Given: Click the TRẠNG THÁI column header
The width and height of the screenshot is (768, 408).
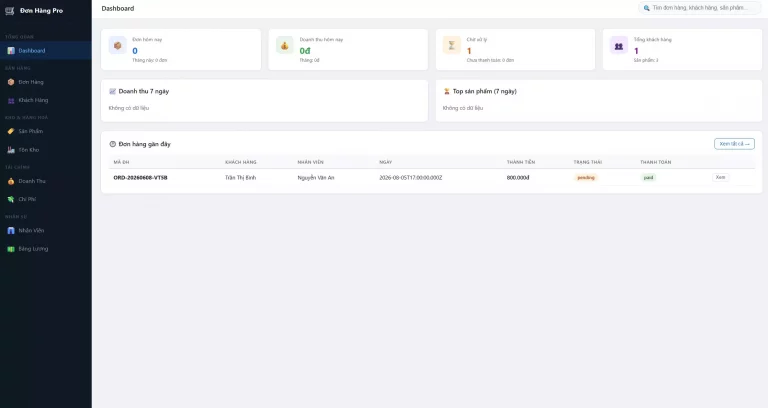Looking at the screenshot, I should pyautogui.click(x=588, y=162).
